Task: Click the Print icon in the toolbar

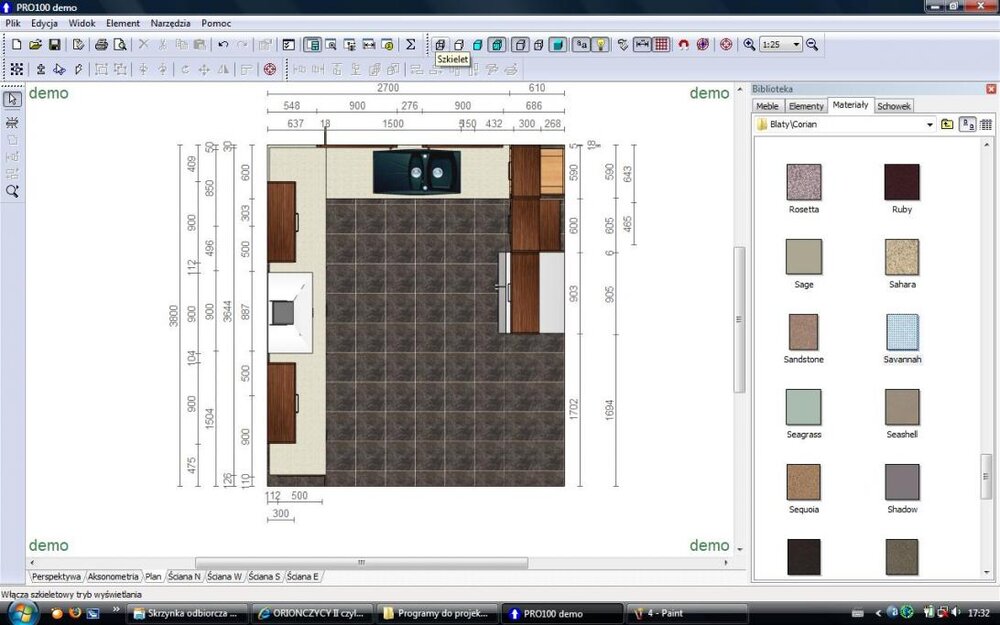Action: coord(101,45)
